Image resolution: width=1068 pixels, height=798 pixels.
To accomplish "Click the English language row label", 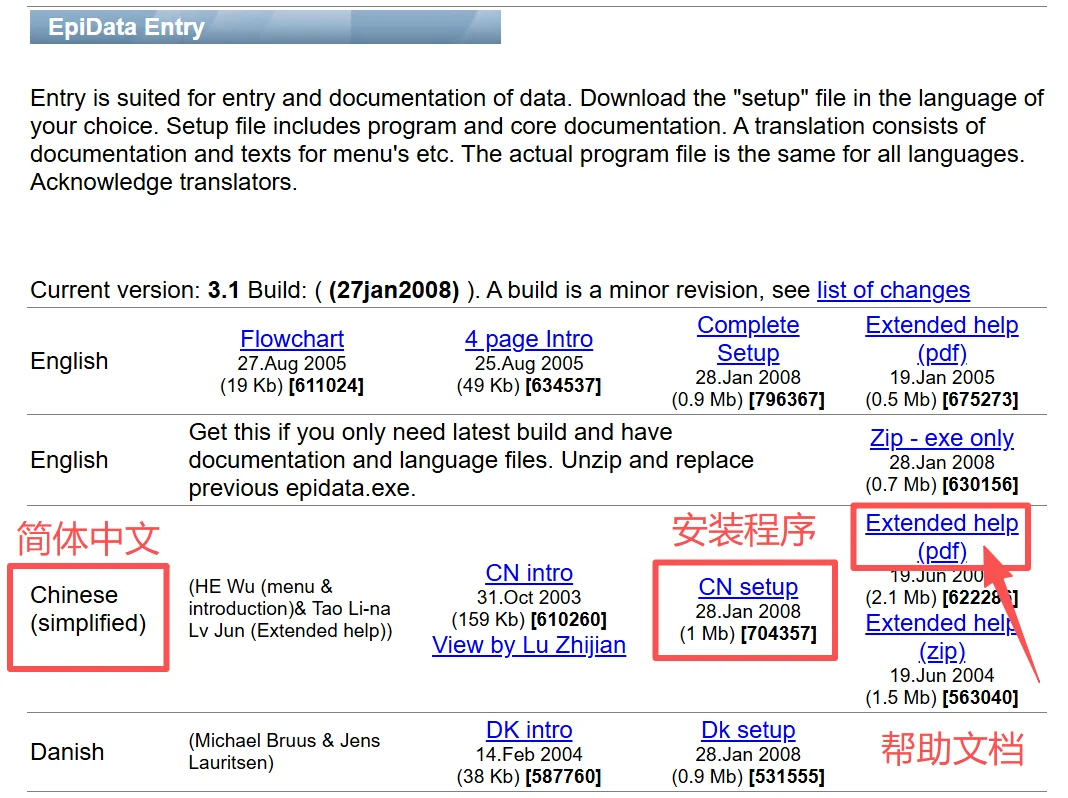I will (x=69, y=361).
